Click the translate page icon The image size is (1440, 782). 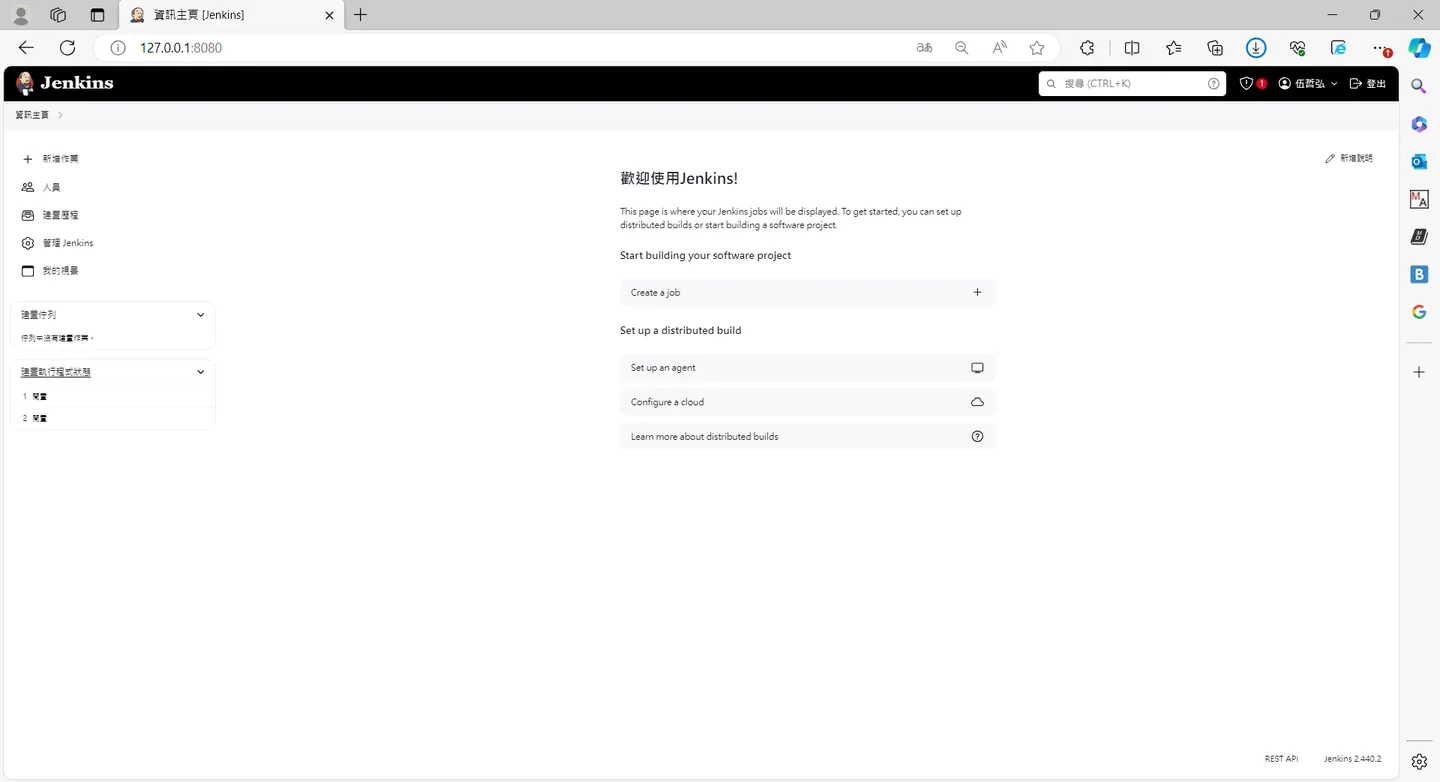point(925,48)
